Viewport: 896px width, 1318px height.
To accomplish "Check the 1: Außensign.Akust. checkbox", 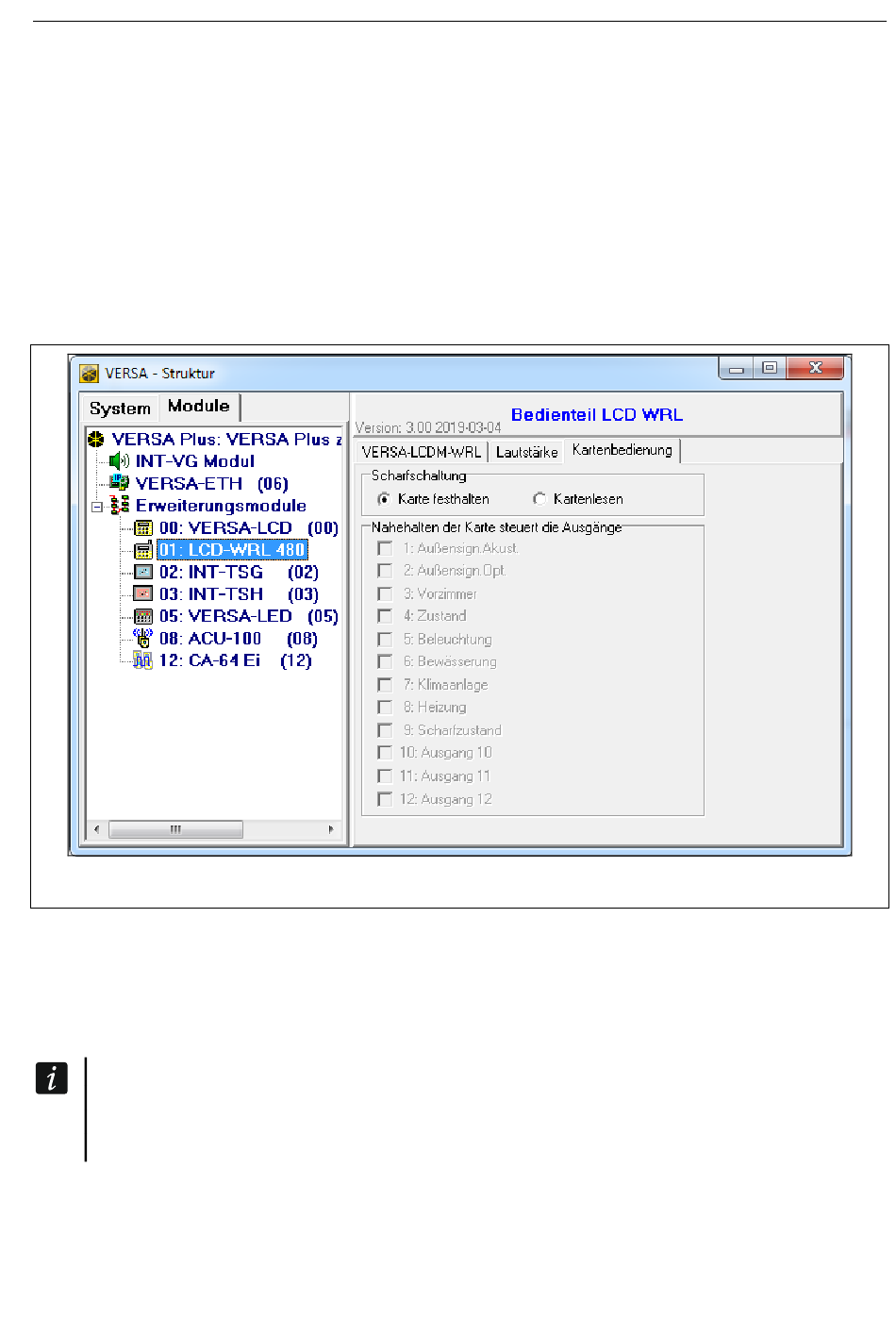I will pos(385,548).
